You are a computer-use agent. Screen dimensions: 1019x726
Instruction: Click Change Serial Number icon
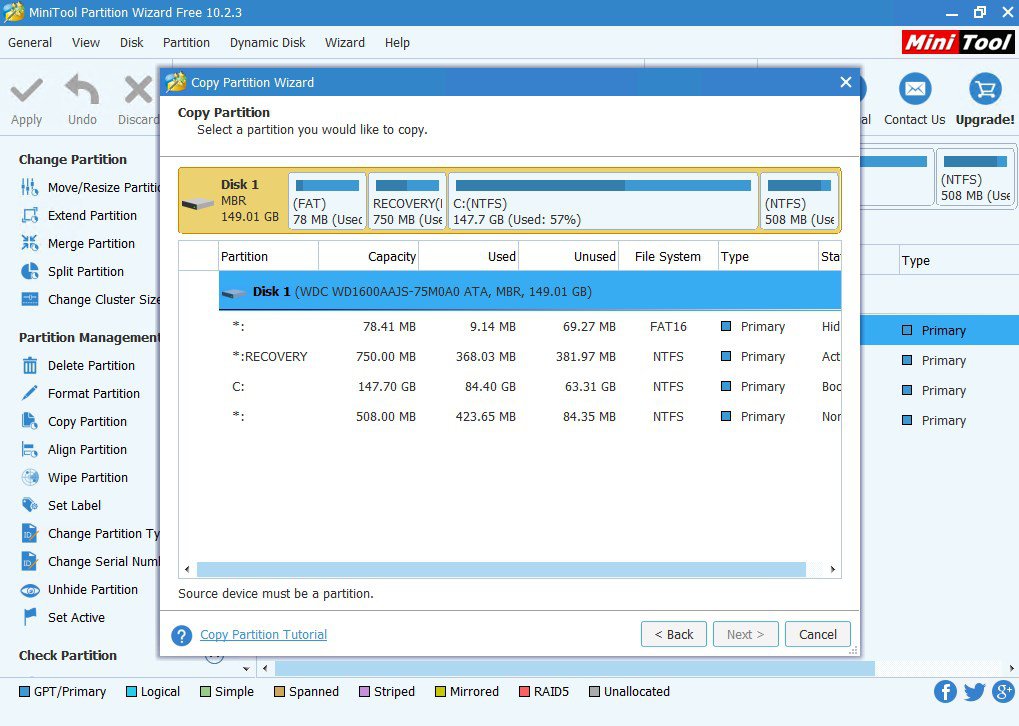coord(29,561)
